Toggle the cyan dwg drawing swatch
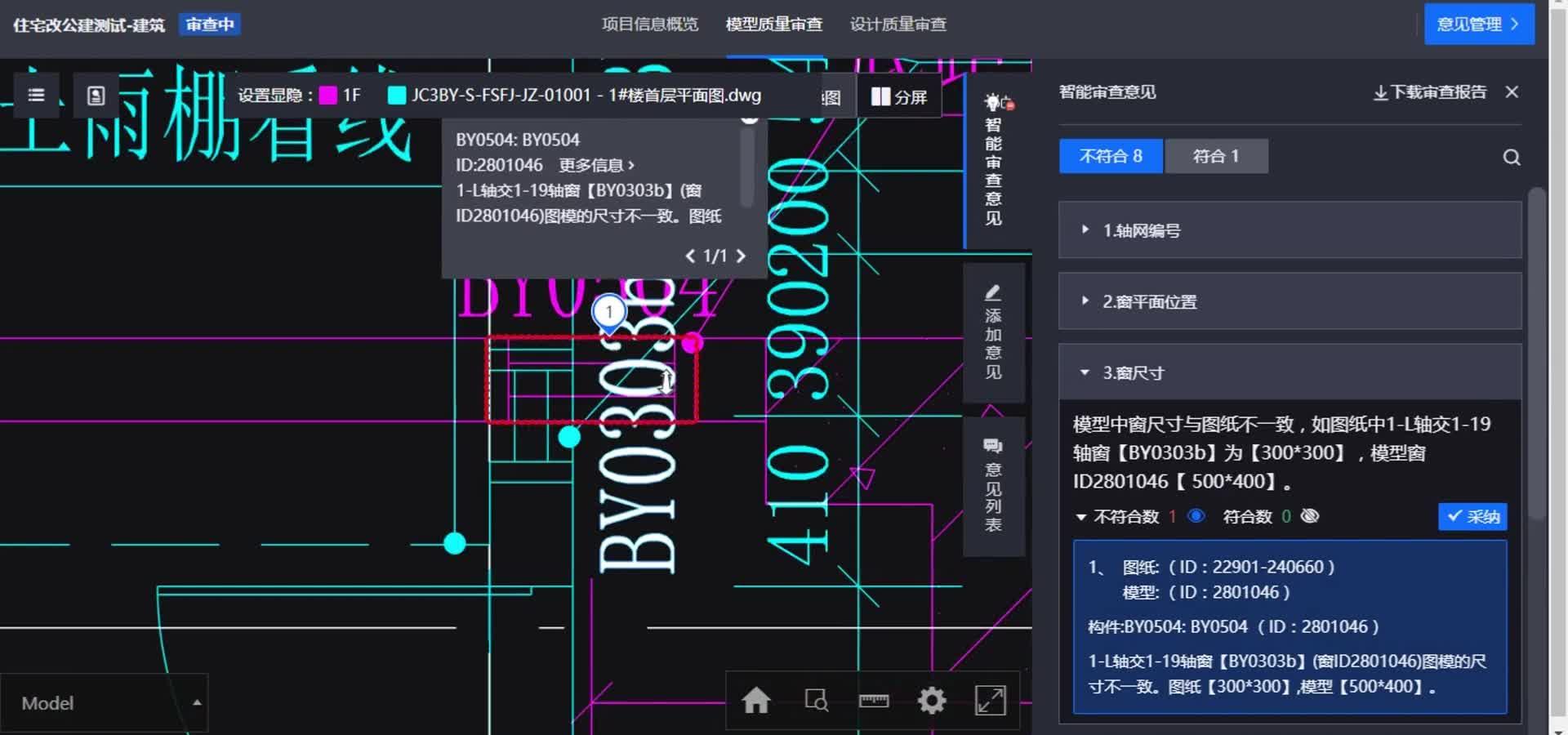The height and width of the screenshot is (735, 1568). point(397,96)
